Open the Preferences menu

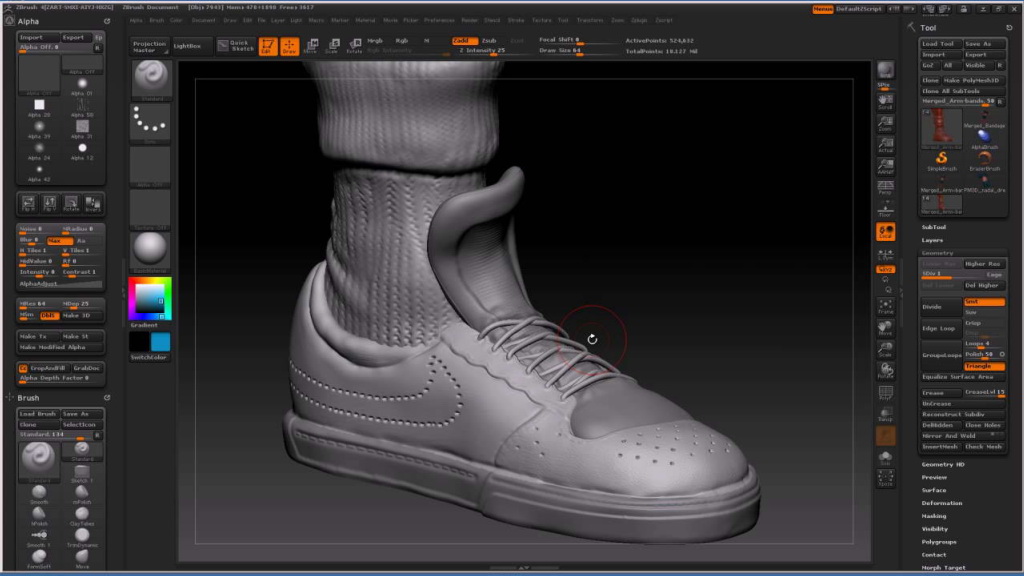click(x=439, y=20)
